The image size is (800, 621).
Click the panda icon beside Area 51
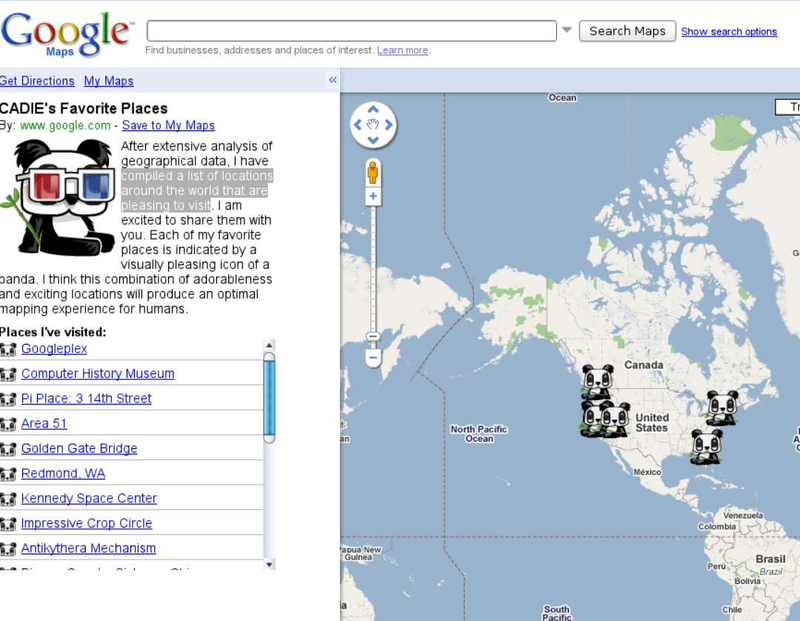click(8, 425)
